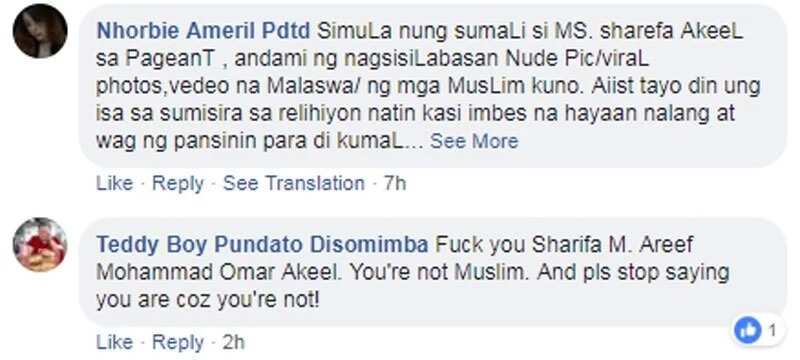Open Teddy Boy Pundato Disomimba's profile picture
This screenshot has width=800, height=360.
coord(40,245)
